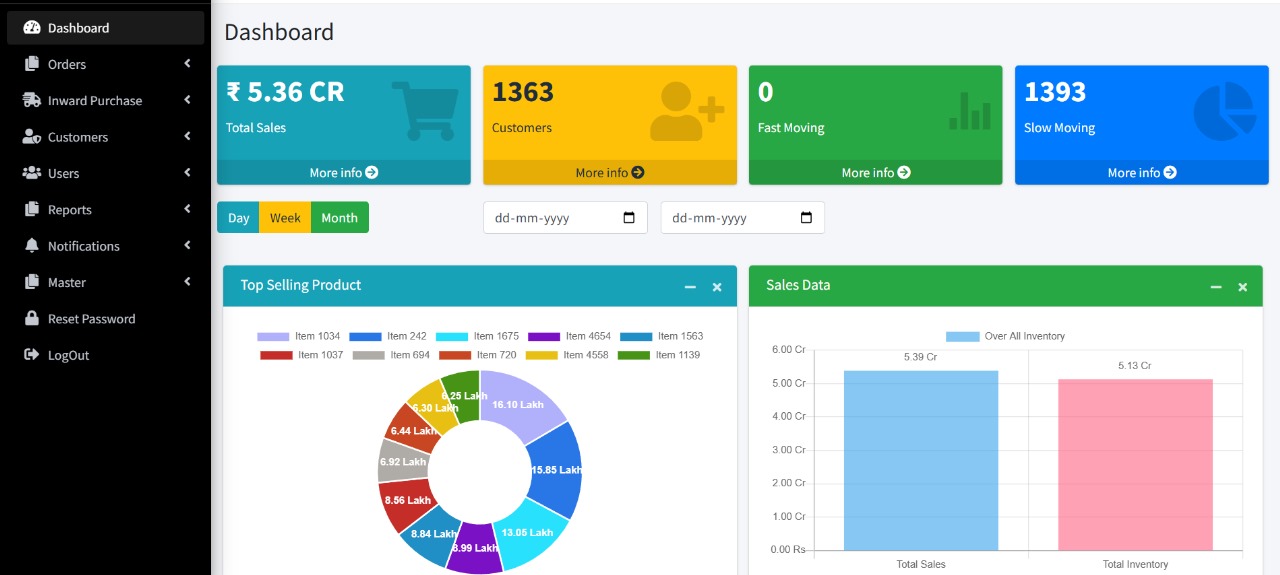Click the Total Inventory pink bar
The height and width of the screenshot is (575, 1280).
click(x=1135, y=465)
